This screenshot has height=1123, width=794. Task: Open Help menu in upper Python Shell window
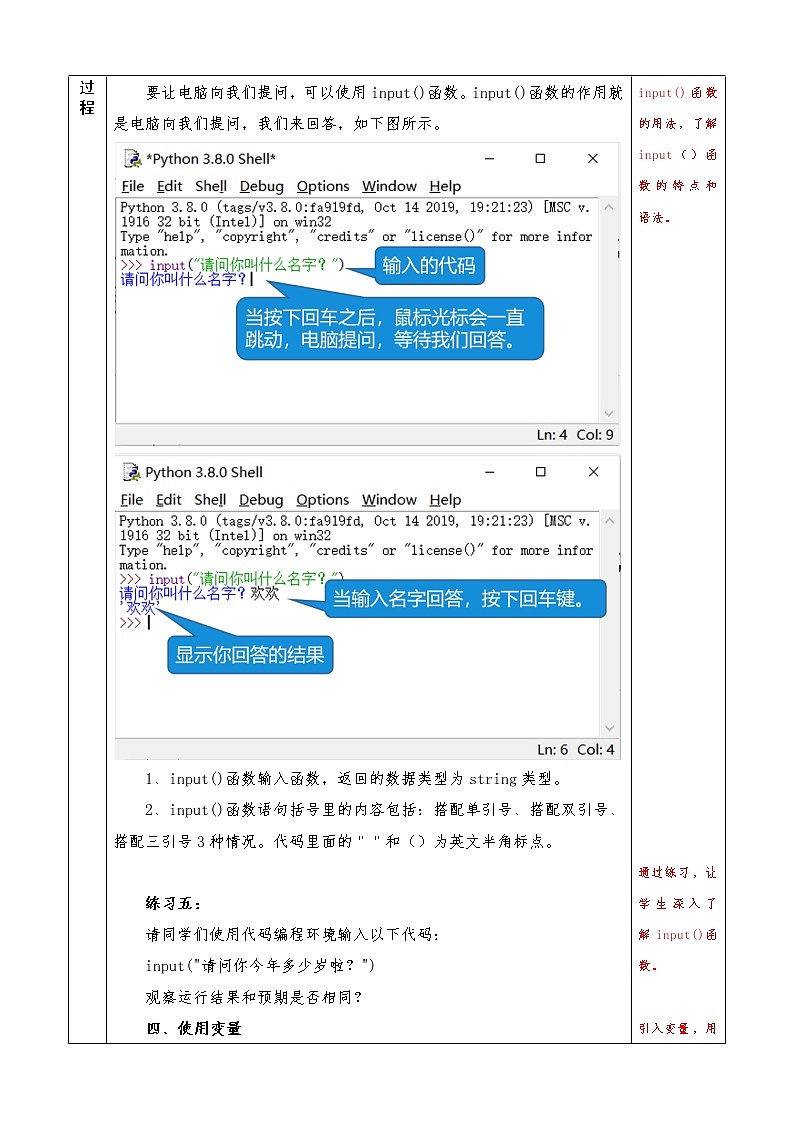(x=445, y=186)
